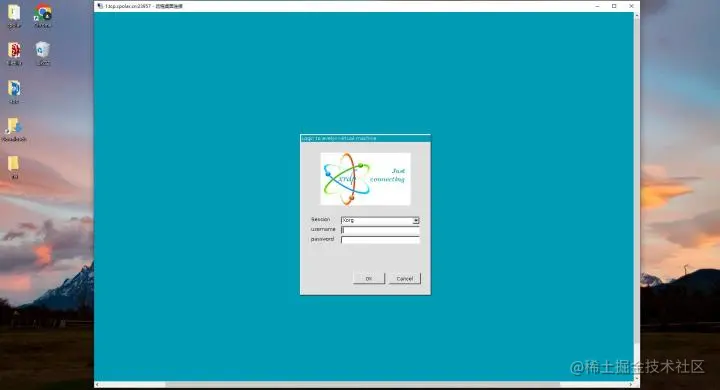Click the horizontal scrollbar left arrow
The width and height of the screenshot is (720, 390).
point(97,384)
